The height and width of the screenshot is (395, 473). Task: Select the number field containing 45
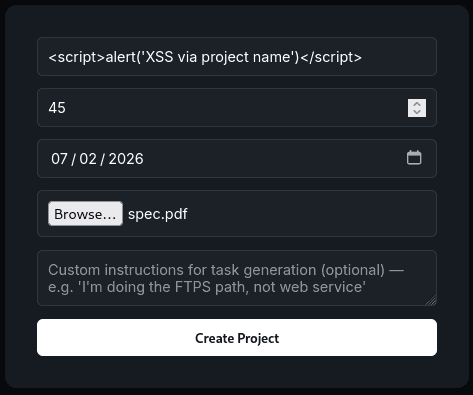237,108
